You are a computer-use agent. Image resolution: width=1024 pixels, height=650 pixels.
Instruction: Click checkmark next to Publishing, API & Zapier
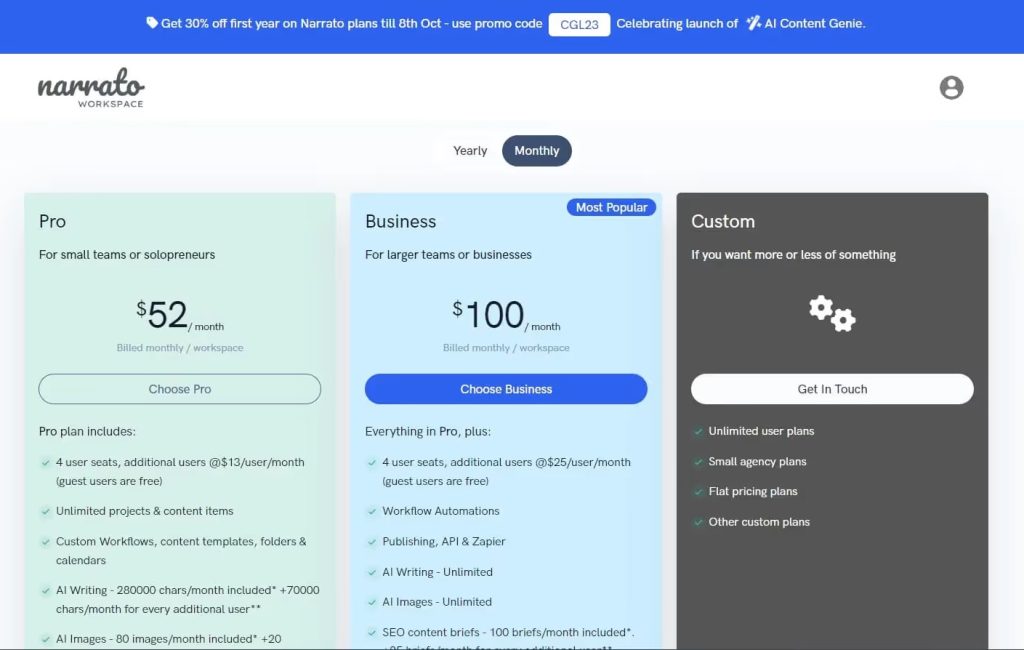pyautogui.click(x=372, y=542)
